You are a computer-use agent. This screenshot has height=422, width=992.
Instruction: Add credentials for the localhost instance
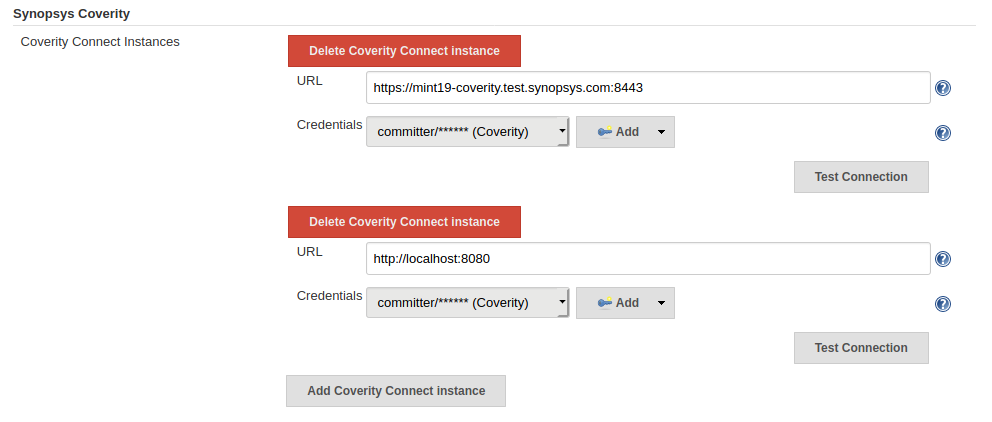pos(625,302)
